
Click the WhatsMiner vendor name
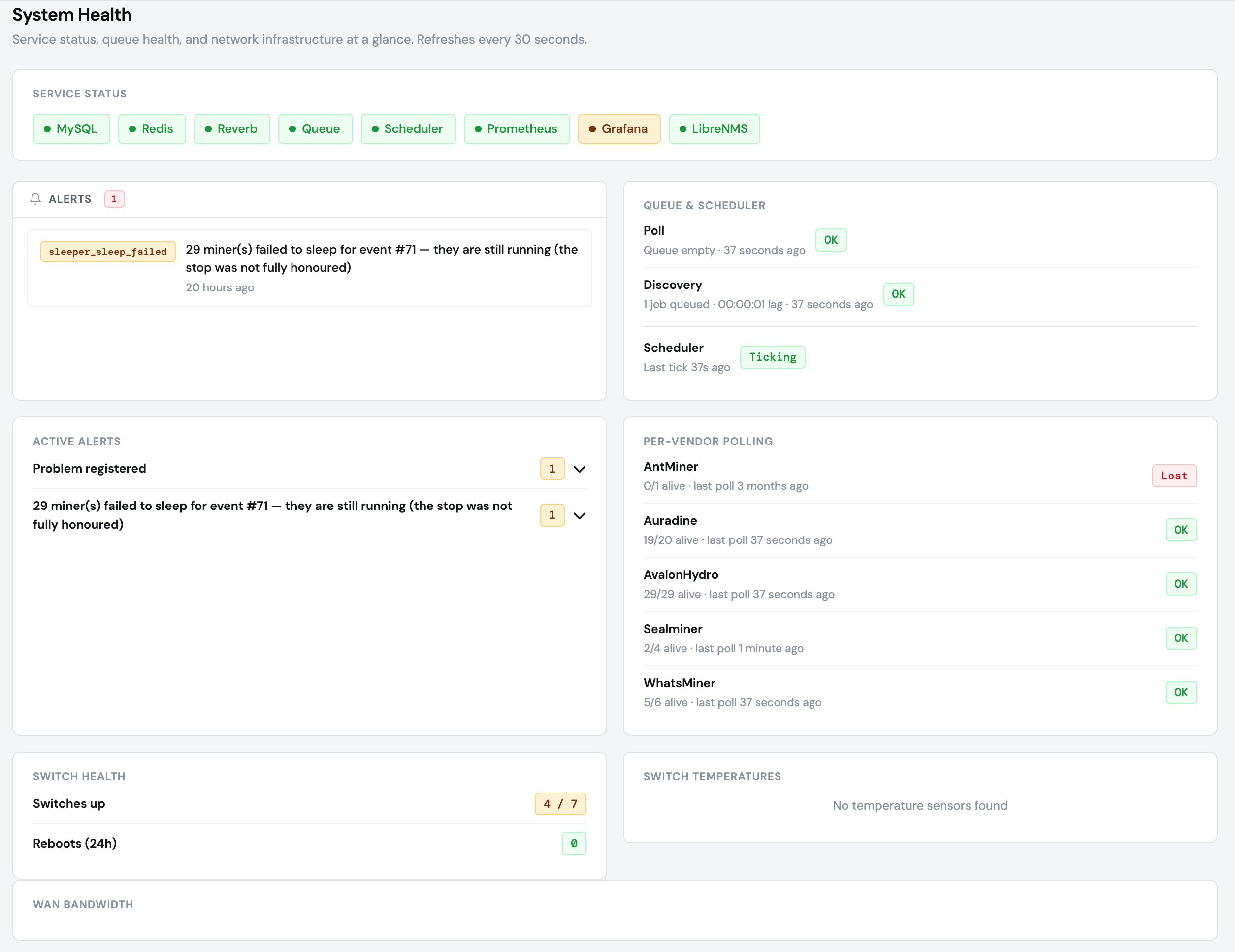(x=679, y=683)
